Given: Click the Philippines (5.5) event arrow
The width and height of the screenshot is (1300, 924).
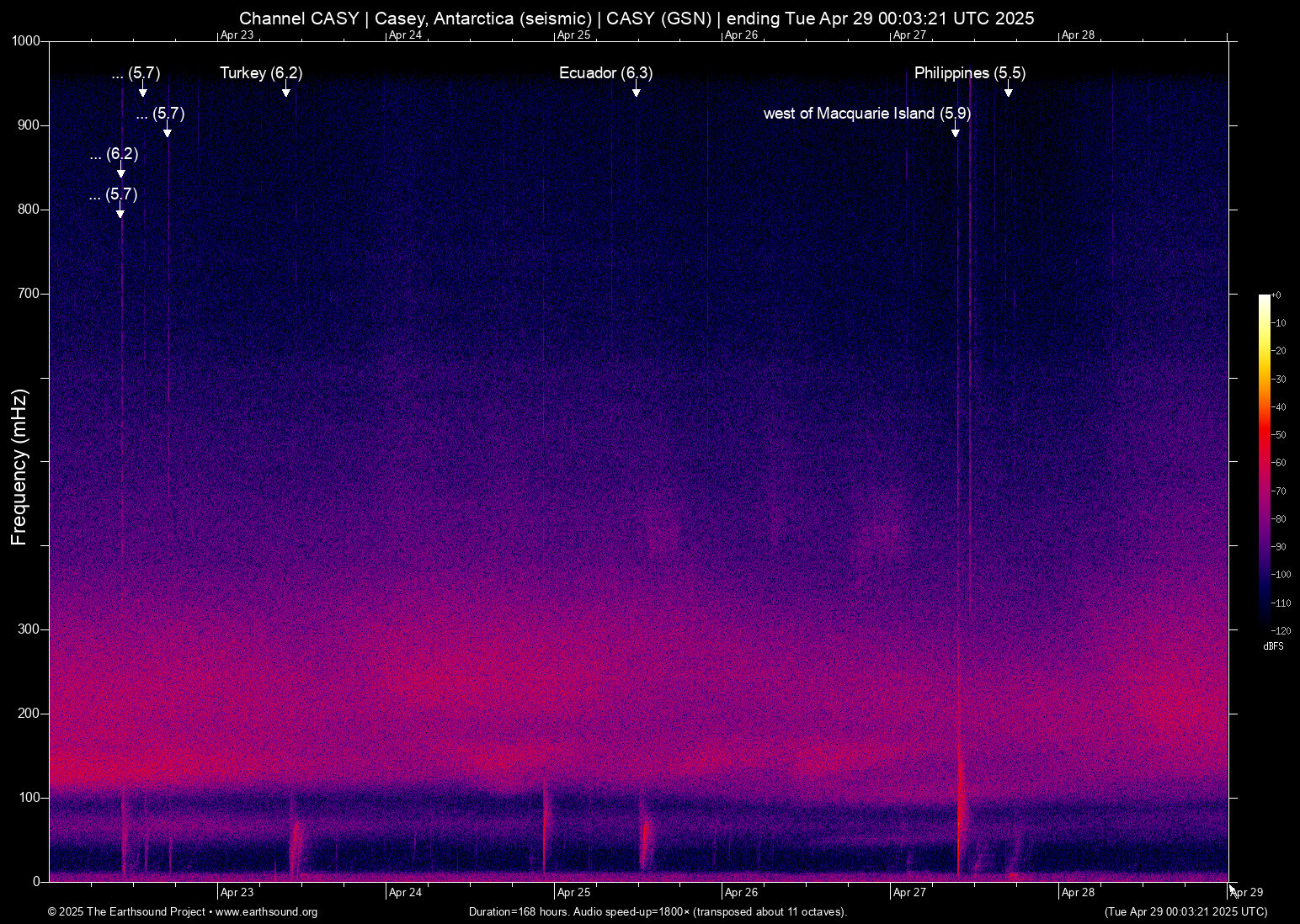Looking at the screenshot, I should coord(1009,93).
